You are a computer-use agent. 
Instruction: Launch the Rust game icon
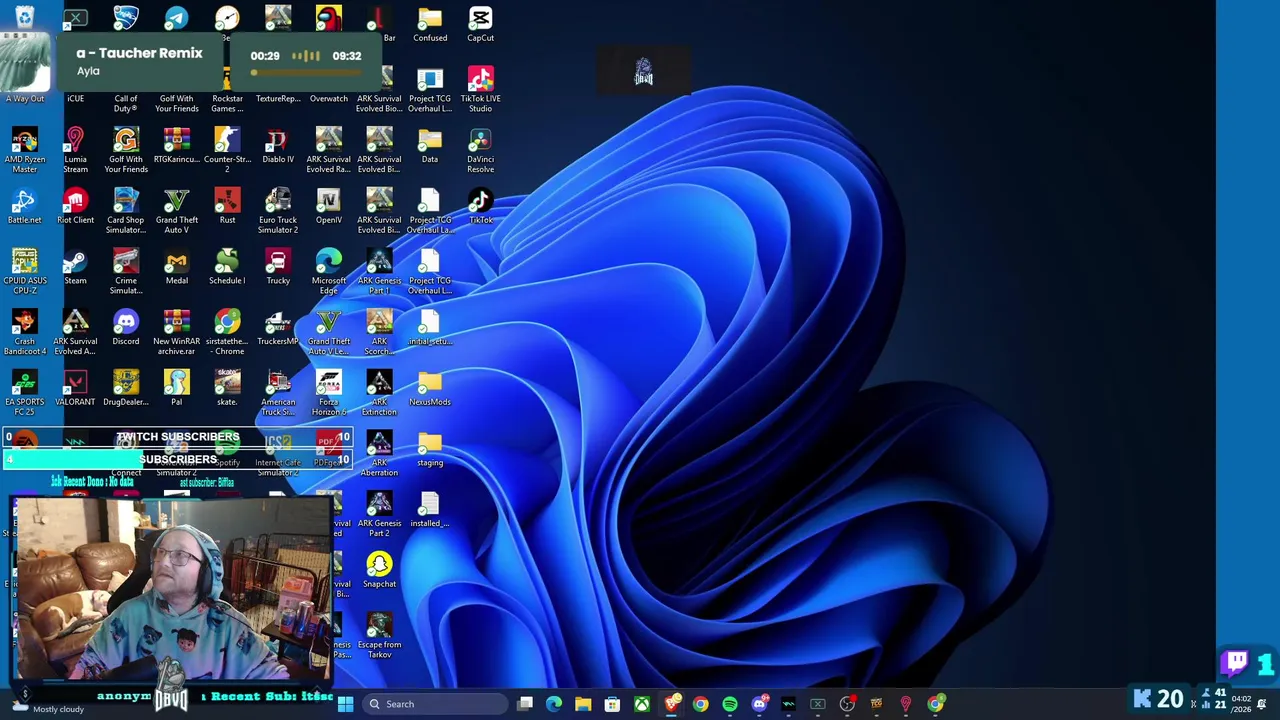pos(227,206)
